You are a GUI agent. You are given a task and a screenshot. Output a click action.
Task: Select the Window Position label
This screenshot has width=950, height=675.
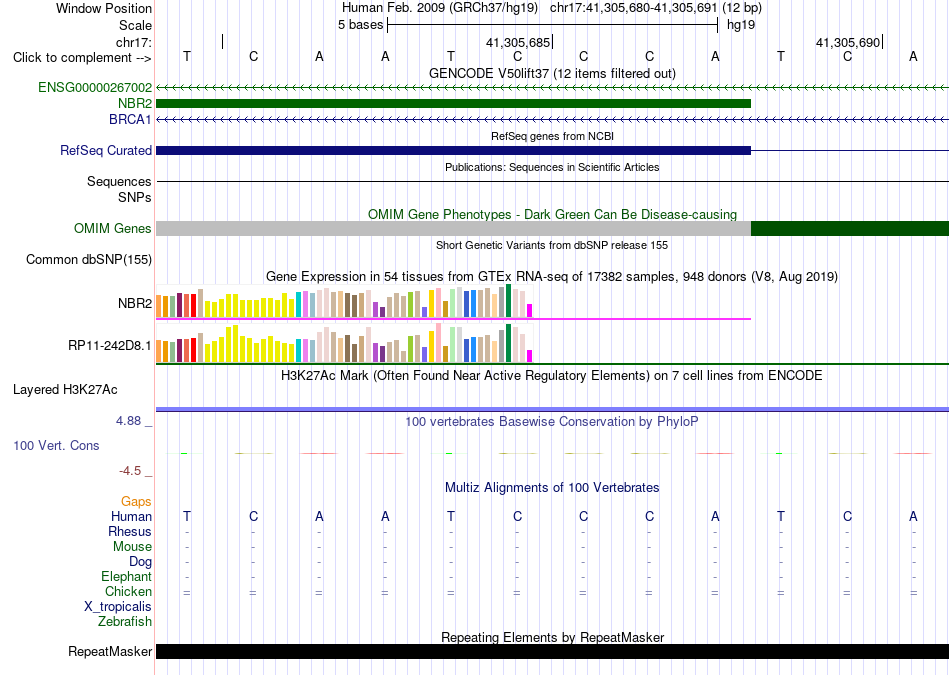[104, 8]
